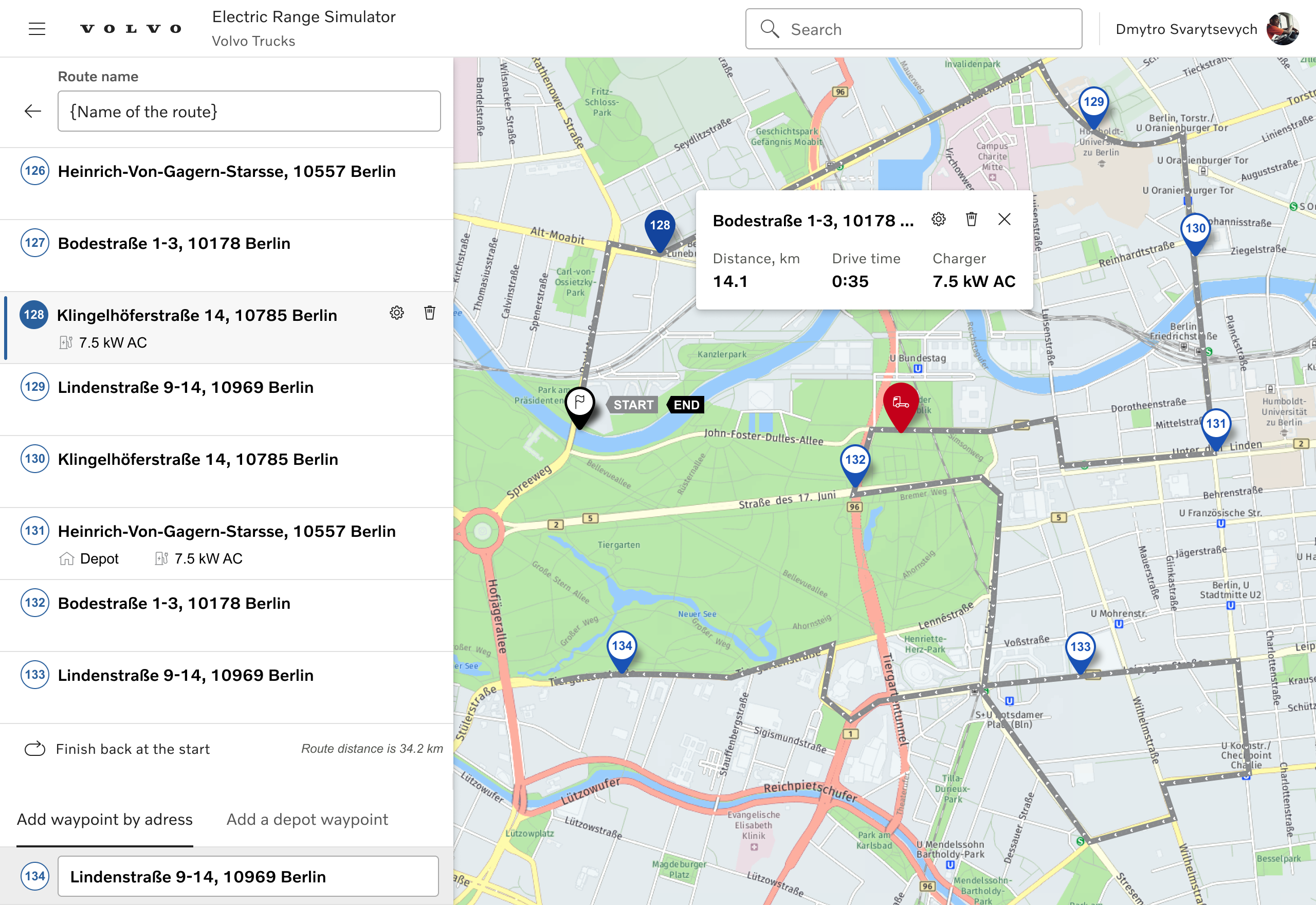
Task: Select waypoint 132 Bodestraße 1-3
Action: 227,615
